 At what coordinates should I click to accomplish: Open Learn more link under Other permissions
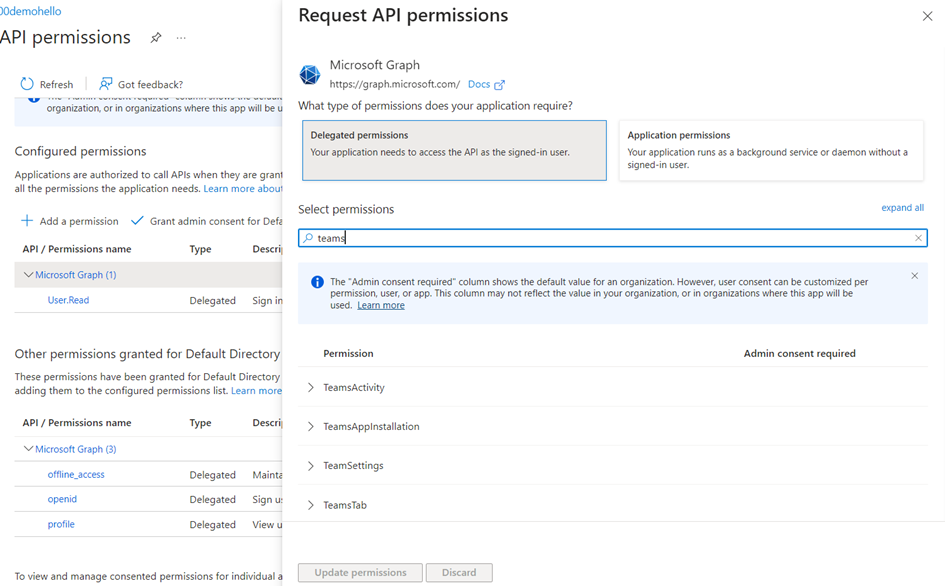(x=257, y=391)
